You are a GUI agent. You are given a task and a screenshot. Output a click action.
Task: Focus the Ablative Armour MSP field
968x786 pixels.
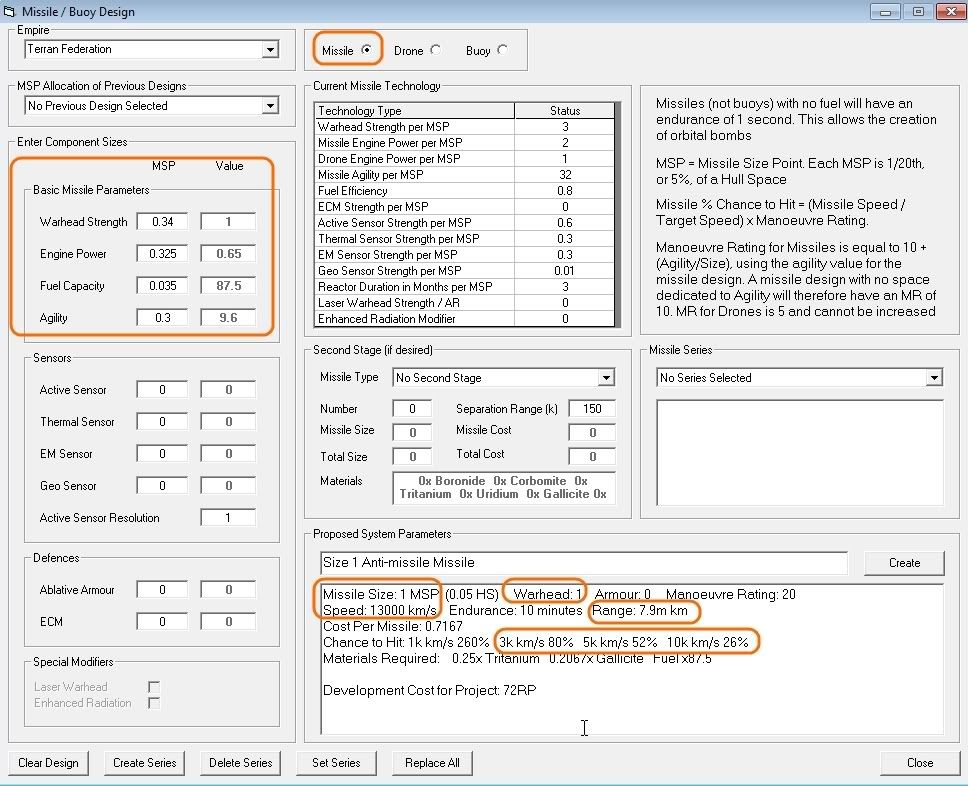(162, 590)
